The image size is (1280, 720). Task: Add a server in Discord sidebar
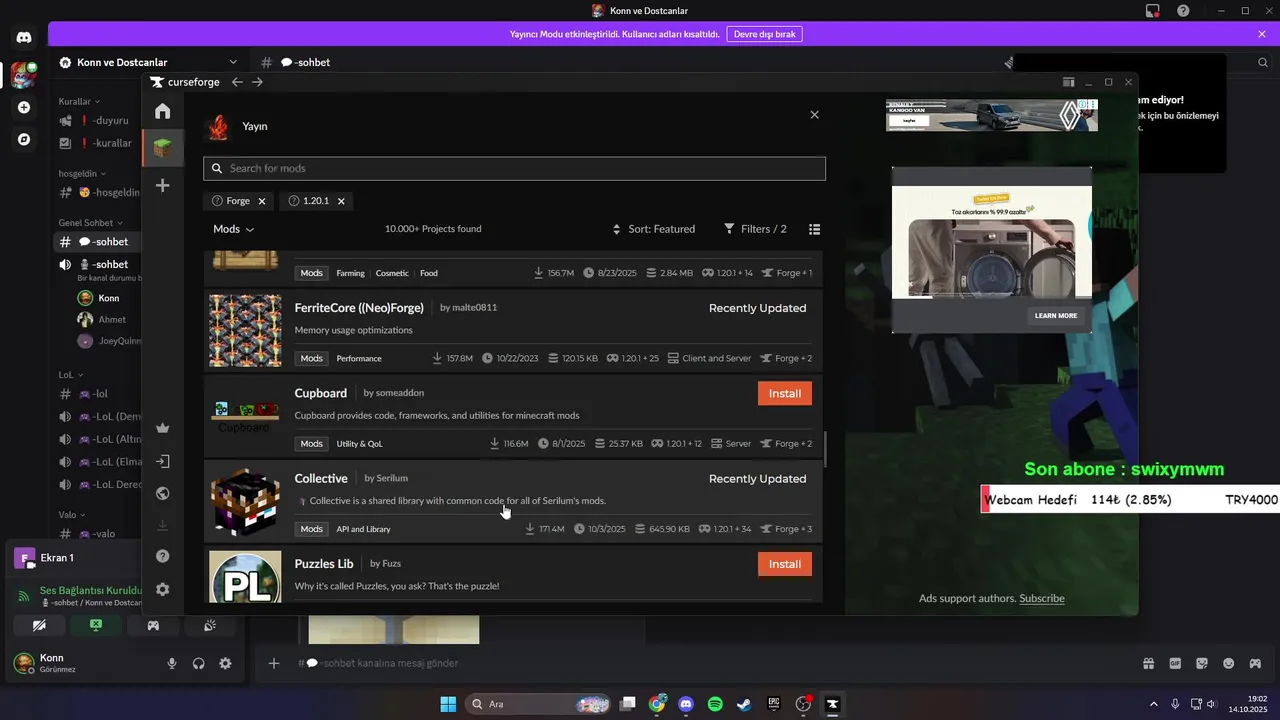point(24,107)
